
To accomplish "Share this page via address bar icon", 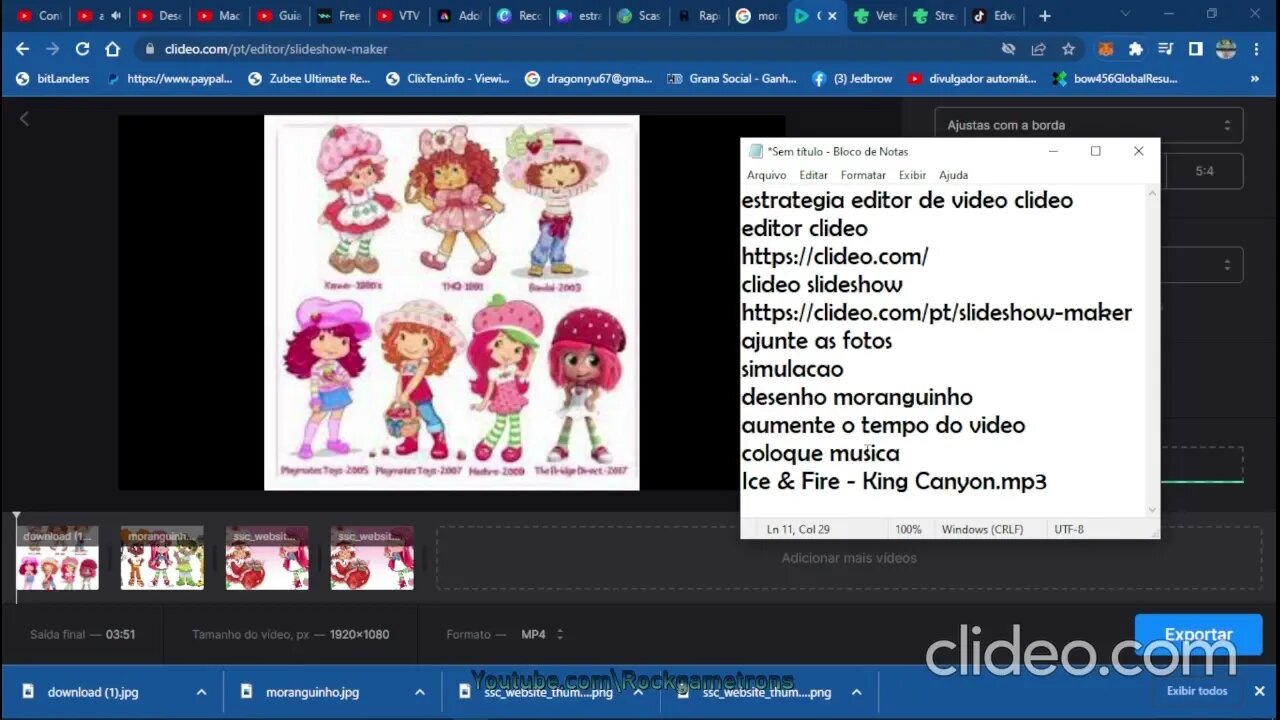I will pyautogui.click(x=1038, y=48).
